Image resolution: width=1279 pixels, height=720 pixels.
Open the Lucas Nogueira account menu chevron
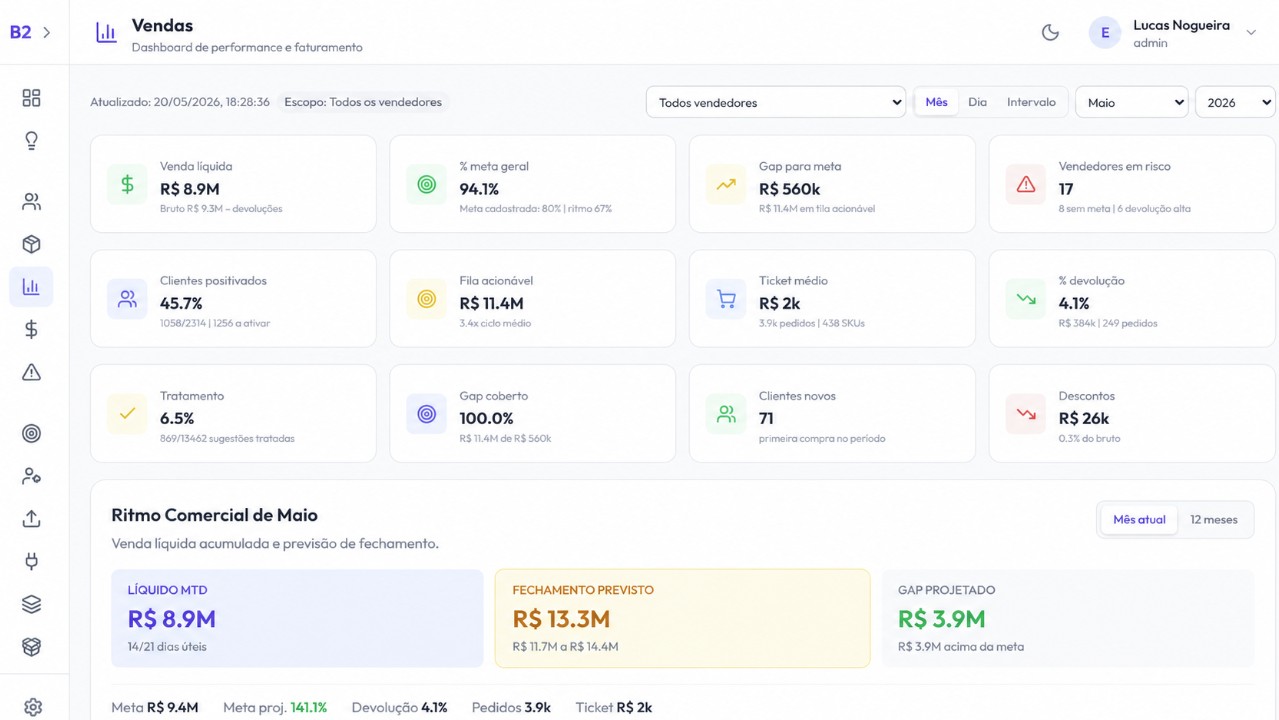click(x=1251, y=33)
